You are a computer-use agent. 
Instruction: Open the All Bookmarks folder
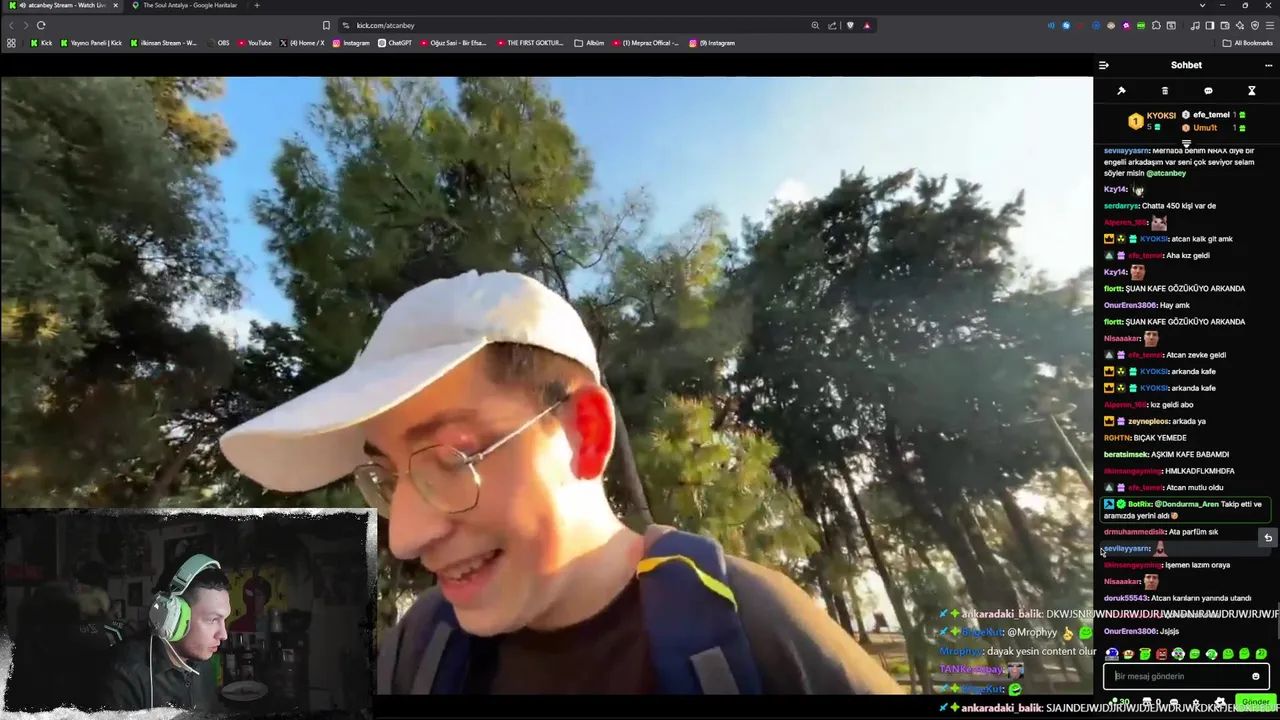click(x=1248, y=43)
